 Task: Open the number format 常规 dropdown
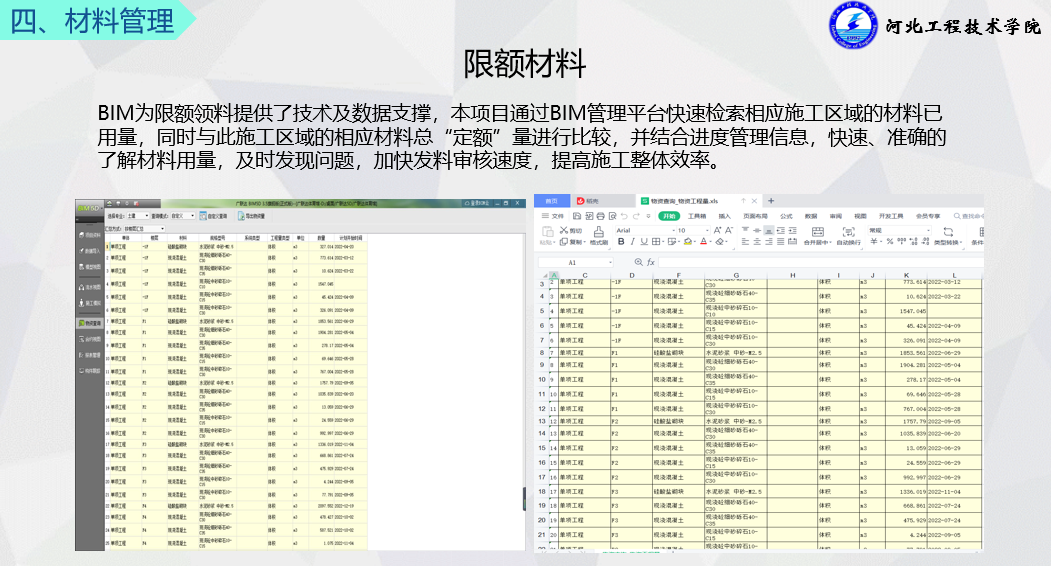[929, 230]
